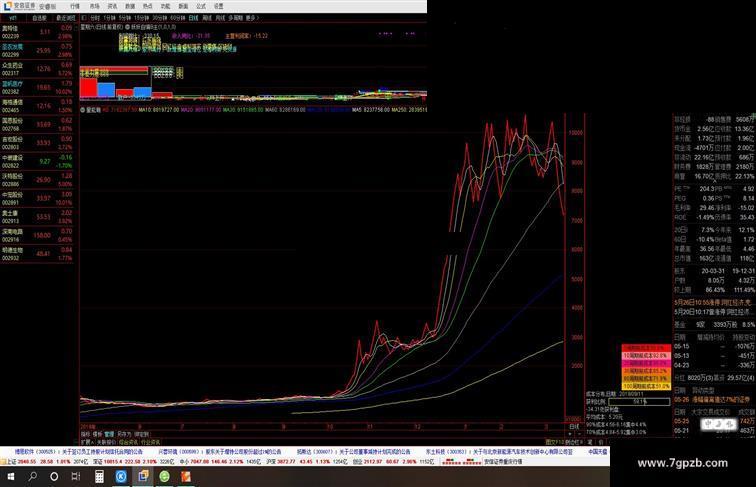
Task: Click the 深证 index quote in status bar
Action: [x=133, y=462]
